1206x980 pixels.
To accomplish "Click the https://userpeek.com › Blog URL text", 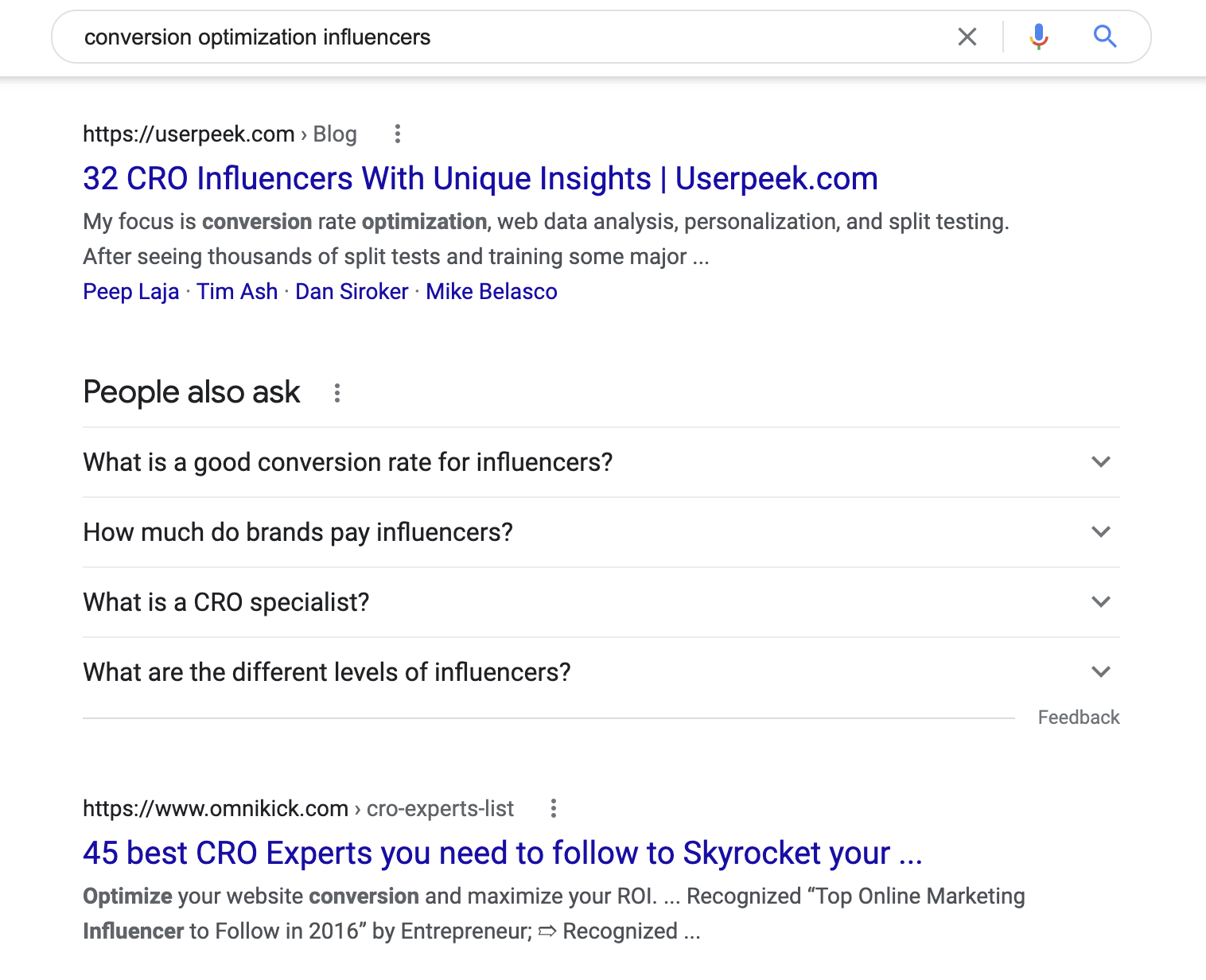I will (x=220, y=134).
